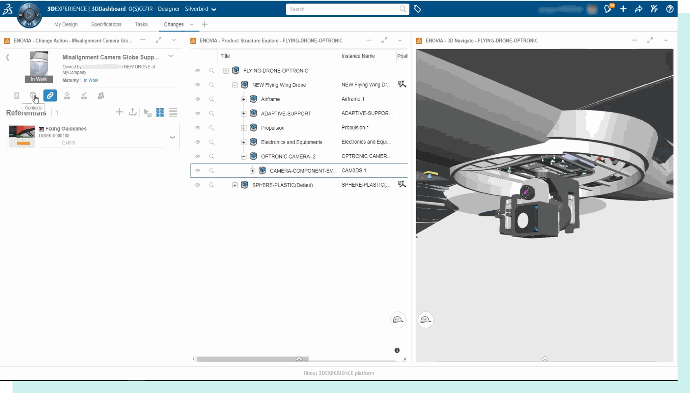Open the Approvals checkmark facet icon
Viewport: 690px width, 394px height.
[84, 96]
